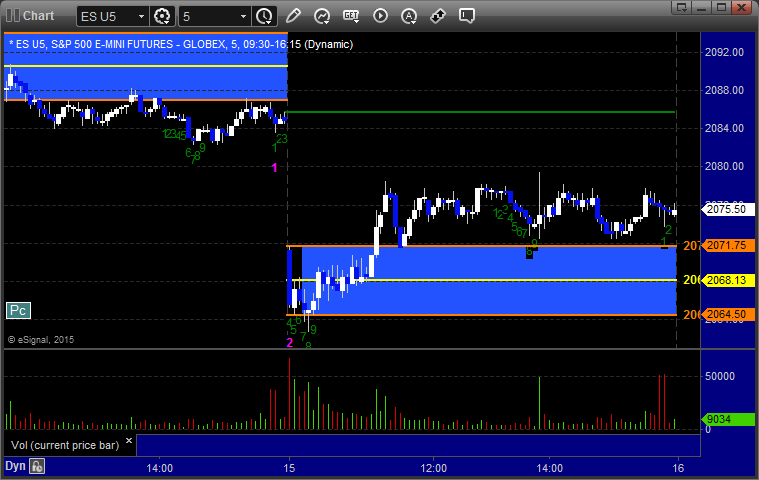Click the symbol link arrows icon
Image resolution: width=759 pixels, height=480 pixels.
pos(438,16)
